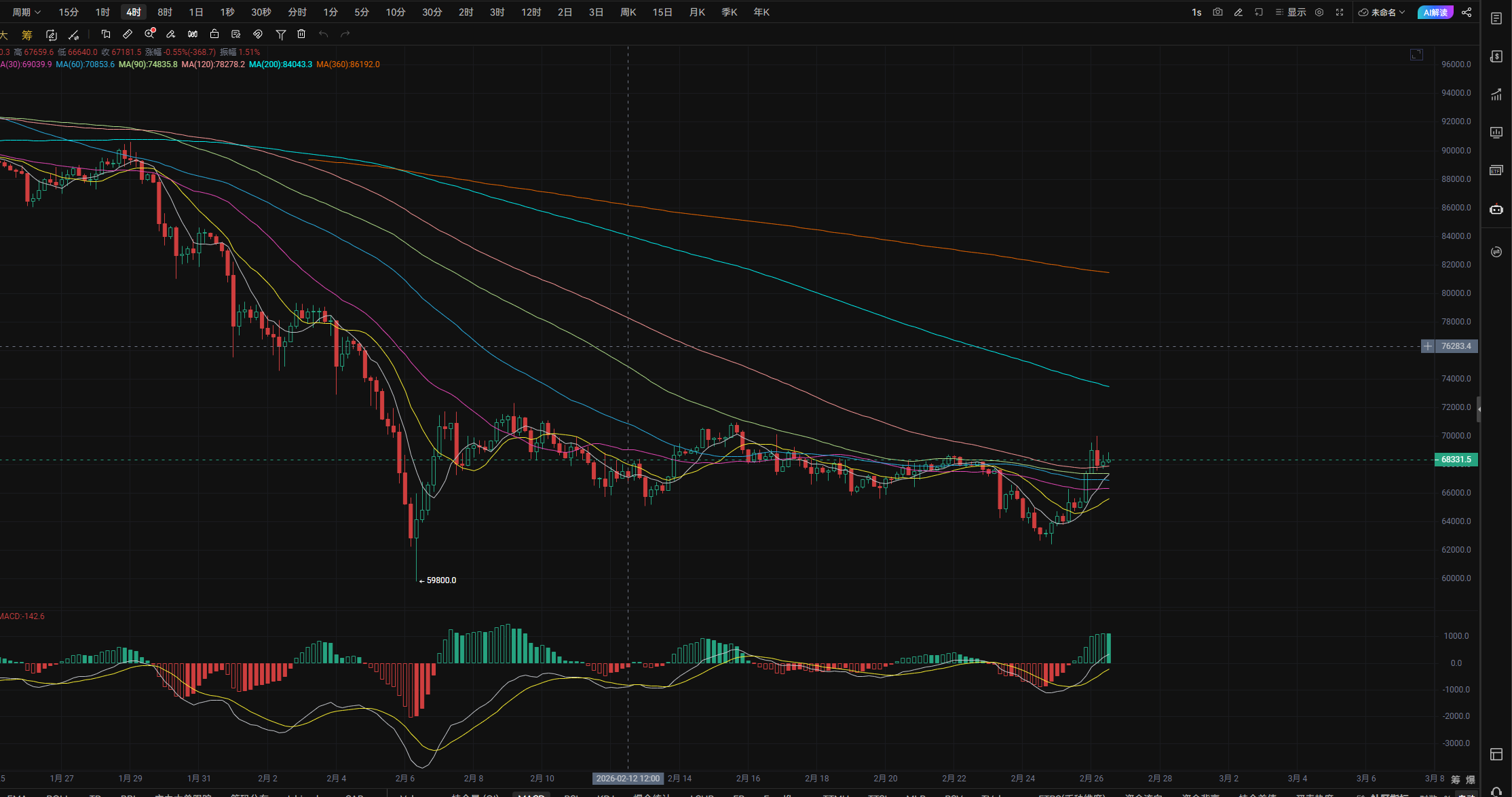Open the chart settings hexagon icon
Viewport: 1512px width, 797px height.
[x=1319, y=12]
